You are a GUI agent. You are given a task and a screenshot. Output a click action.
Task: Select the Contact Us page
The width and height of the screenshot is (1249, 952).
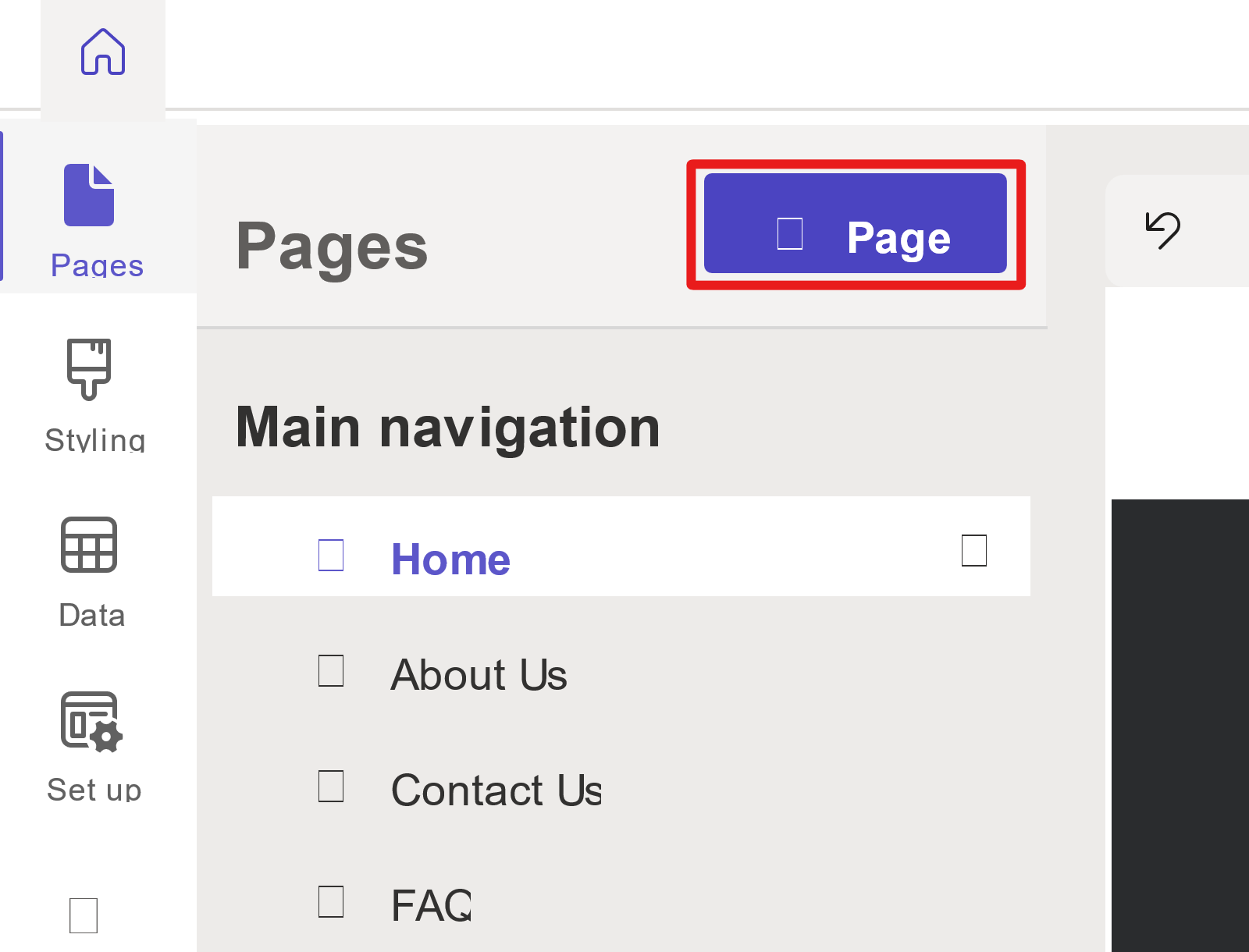point(621,789)
